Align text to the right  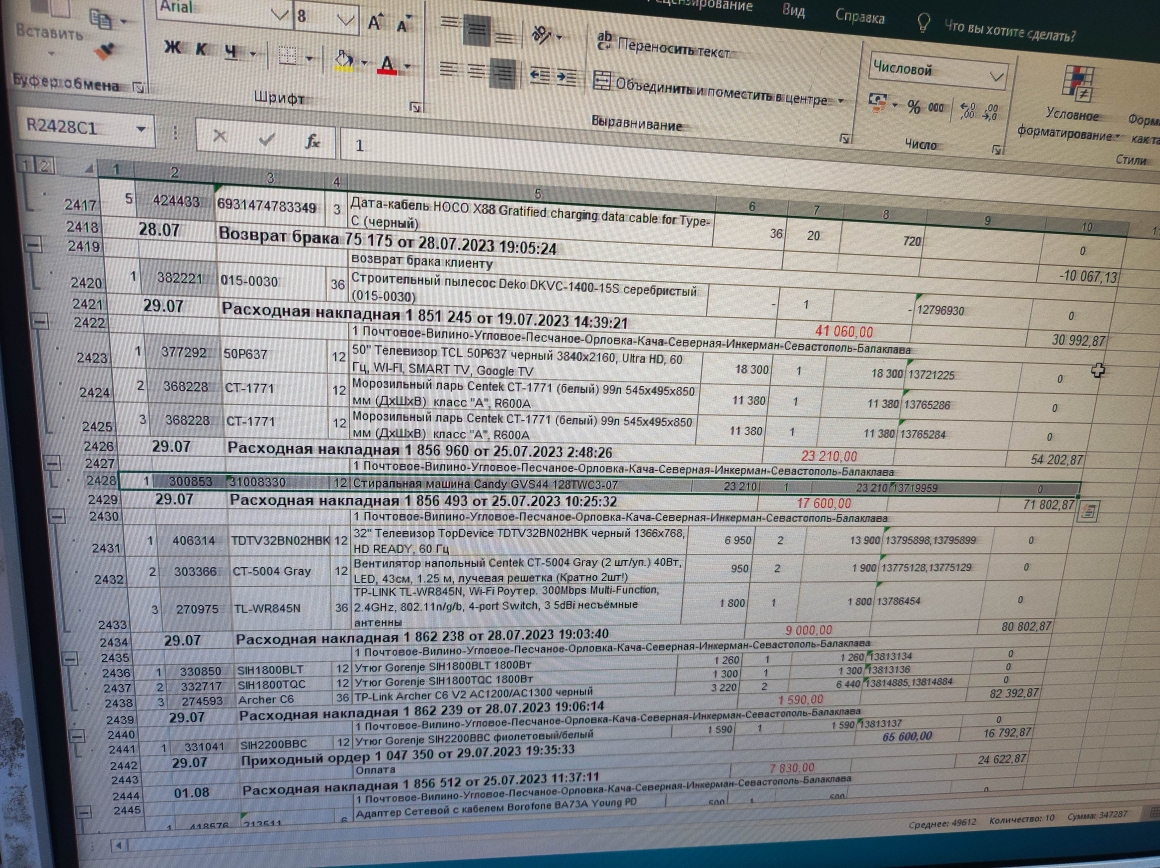[x=504, y=73]
